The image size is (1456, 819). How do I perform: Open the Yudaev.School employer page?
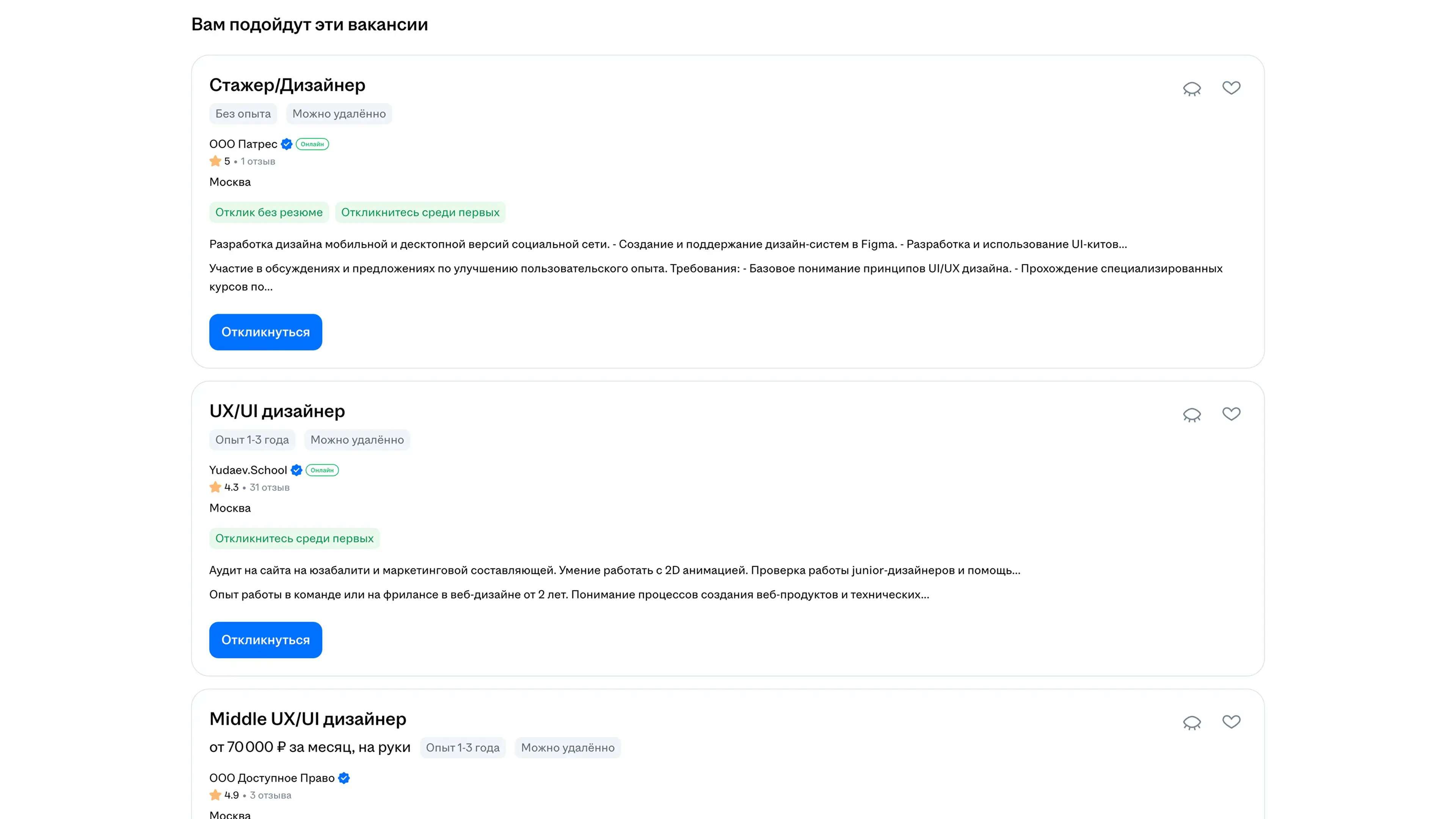click(248, 470)
